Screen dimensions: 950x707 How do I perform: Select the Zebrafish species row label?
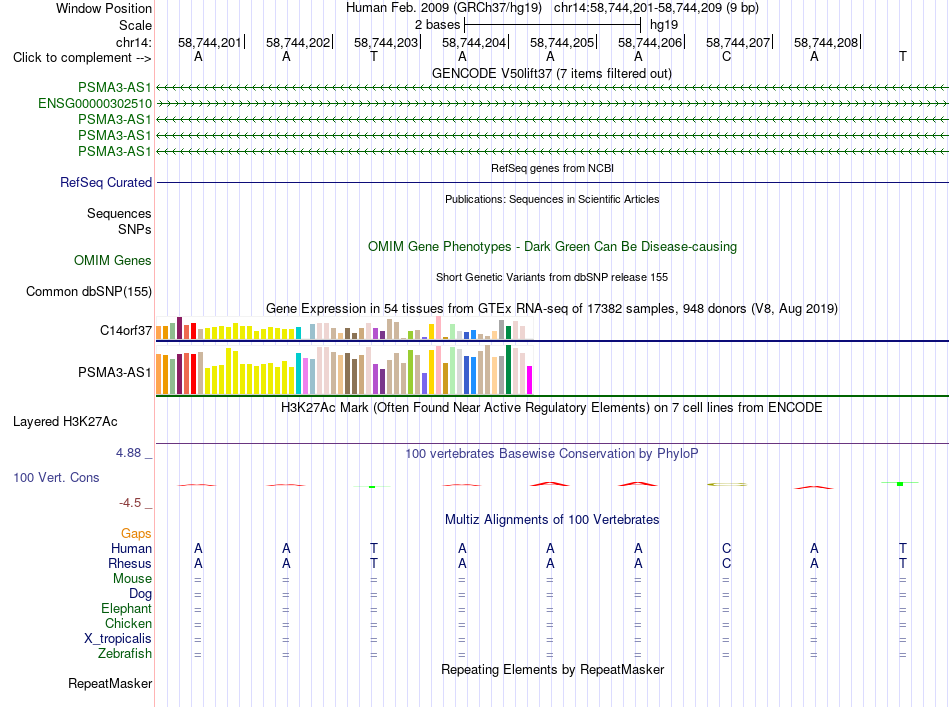(x=125, y=654)
